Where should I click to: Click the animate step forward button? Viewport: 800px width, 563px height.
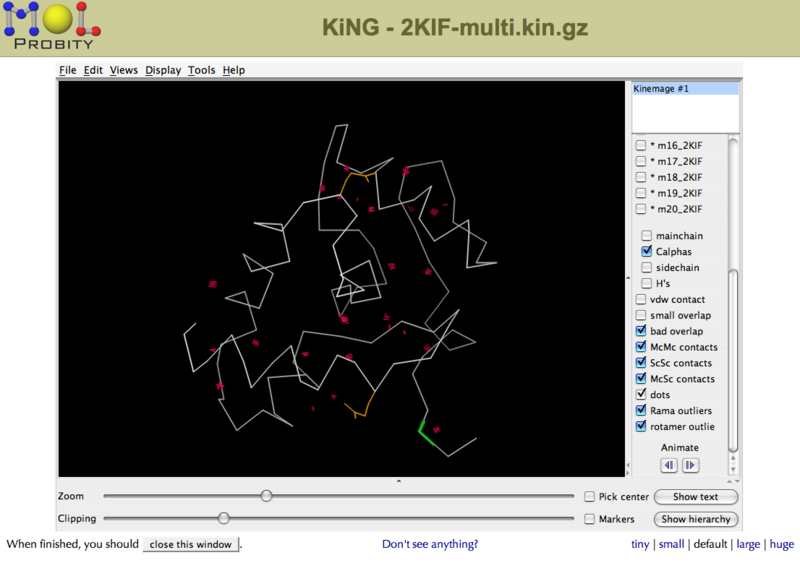pos(690,465)
